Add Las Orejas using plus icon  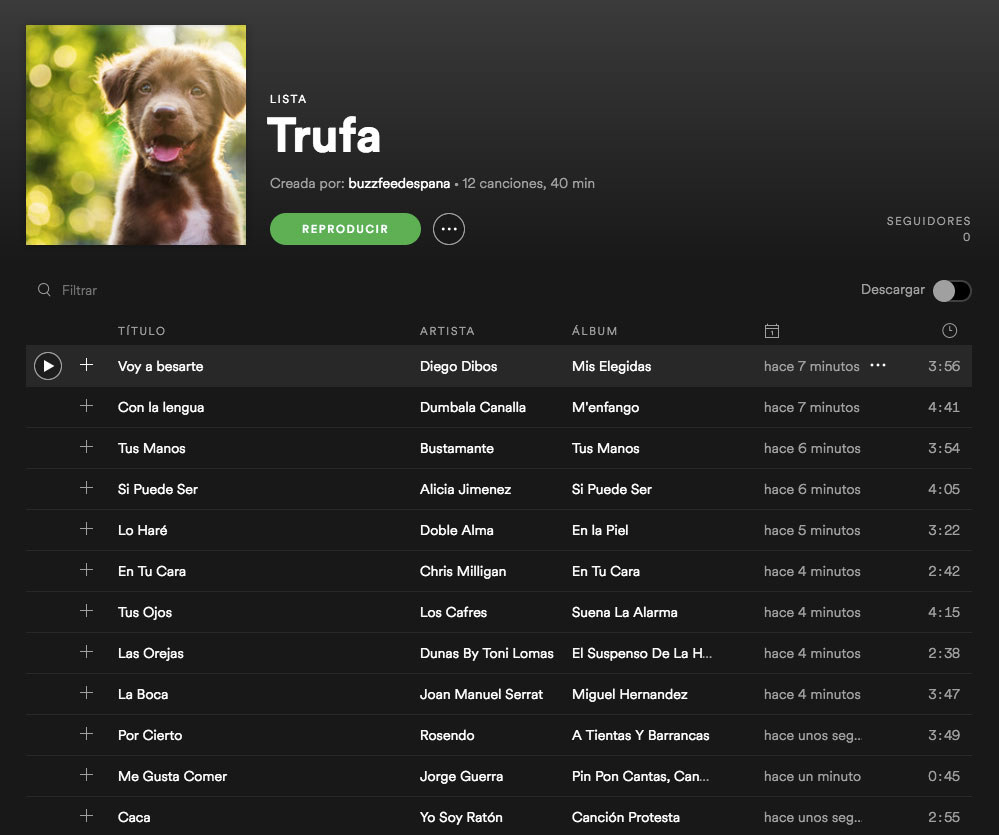tap(87, 652)
